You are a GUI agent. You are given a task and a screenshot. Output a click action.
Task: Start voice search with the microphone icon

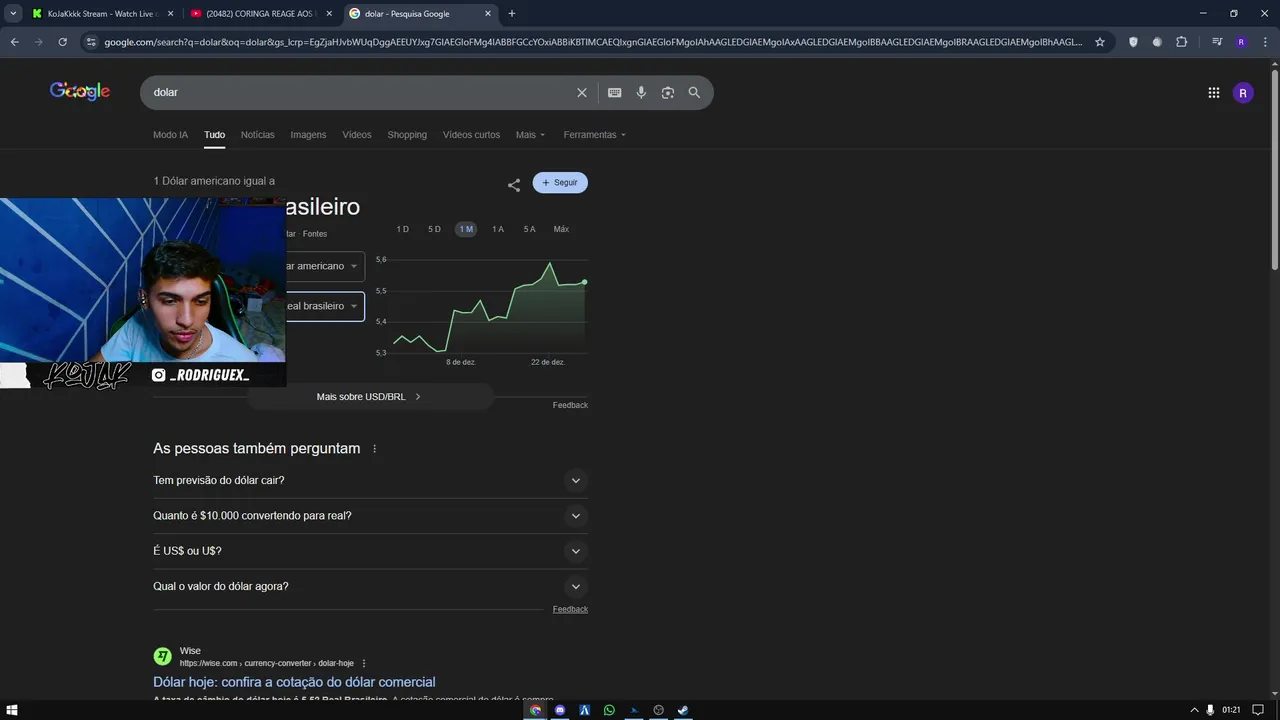(x=641, y=92)
